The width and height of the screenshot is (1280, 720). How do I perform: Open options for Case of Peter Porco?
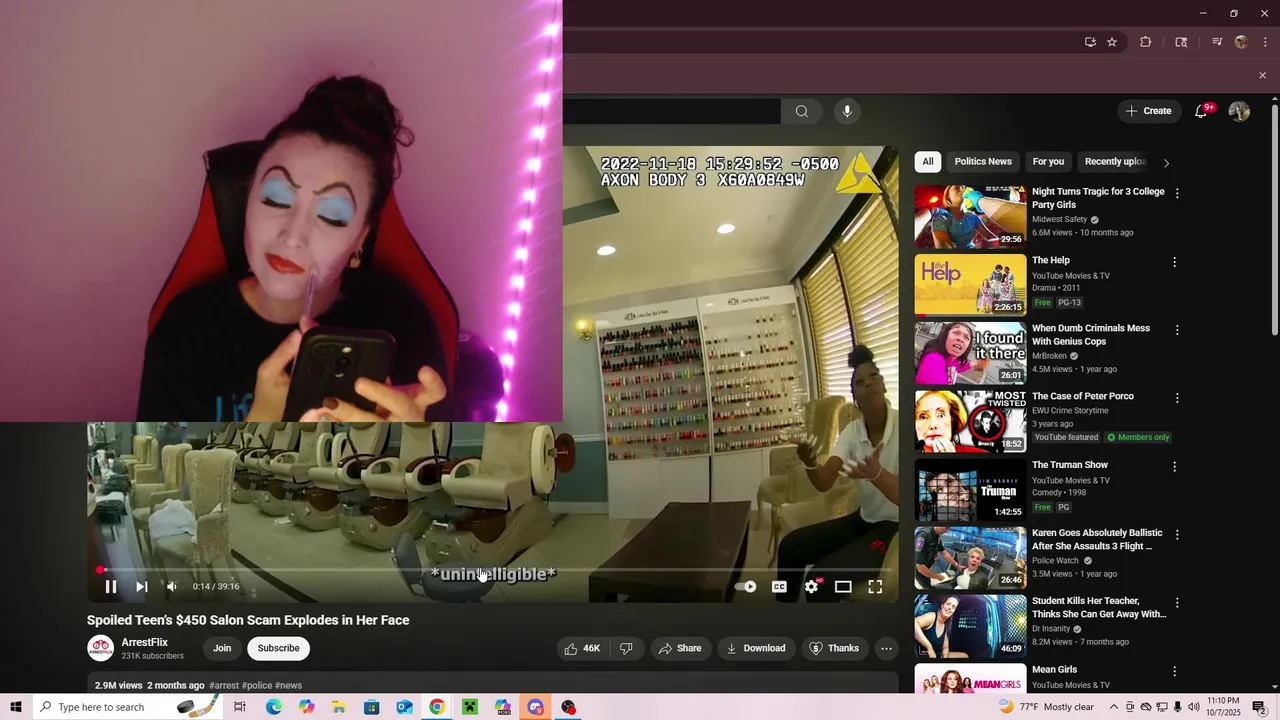(1176, 398)
